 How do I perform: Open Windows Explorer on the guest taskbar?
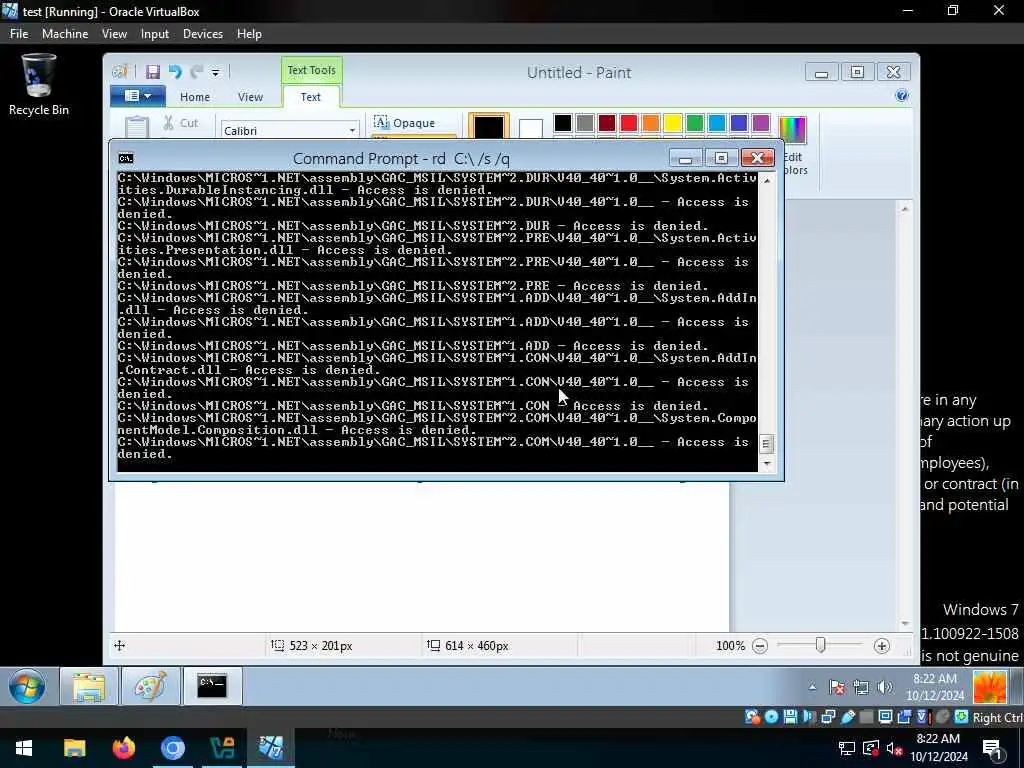tap(89, 686)
